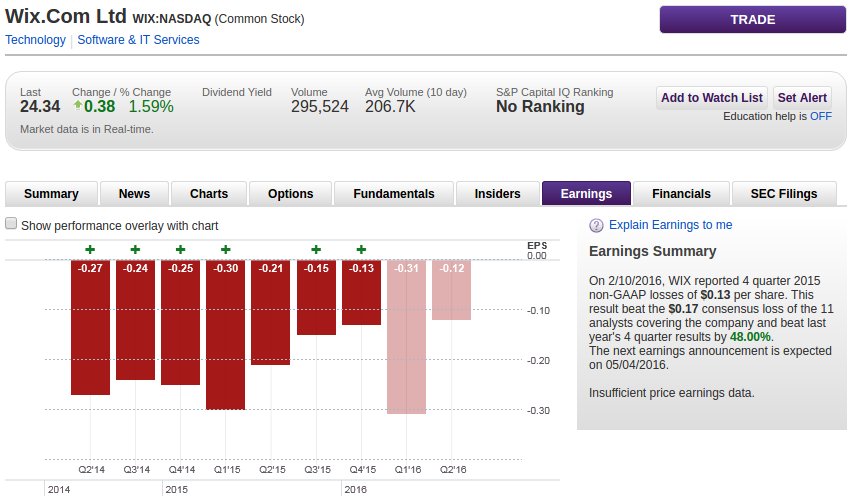Click the Set Alert button
Screen dimensions: 855x503
[802, 98]
